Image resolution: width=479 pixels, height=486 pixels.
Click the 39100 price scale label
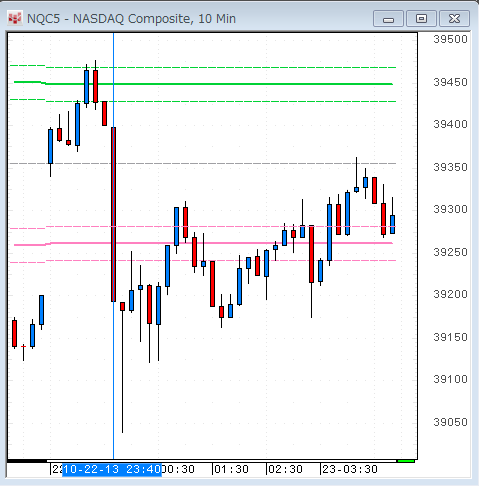point(450,379)
